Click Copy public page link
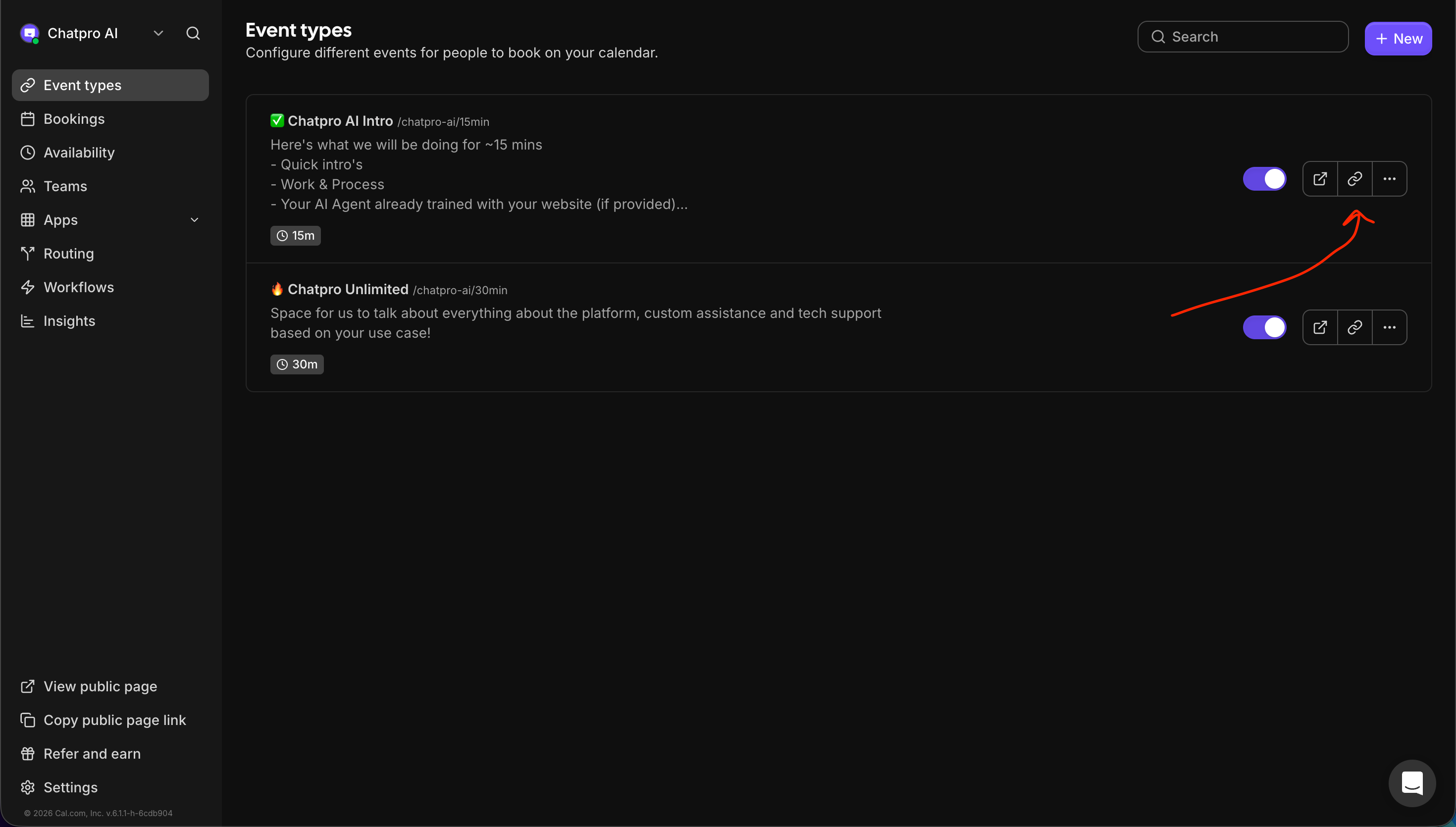 point(114,720)
